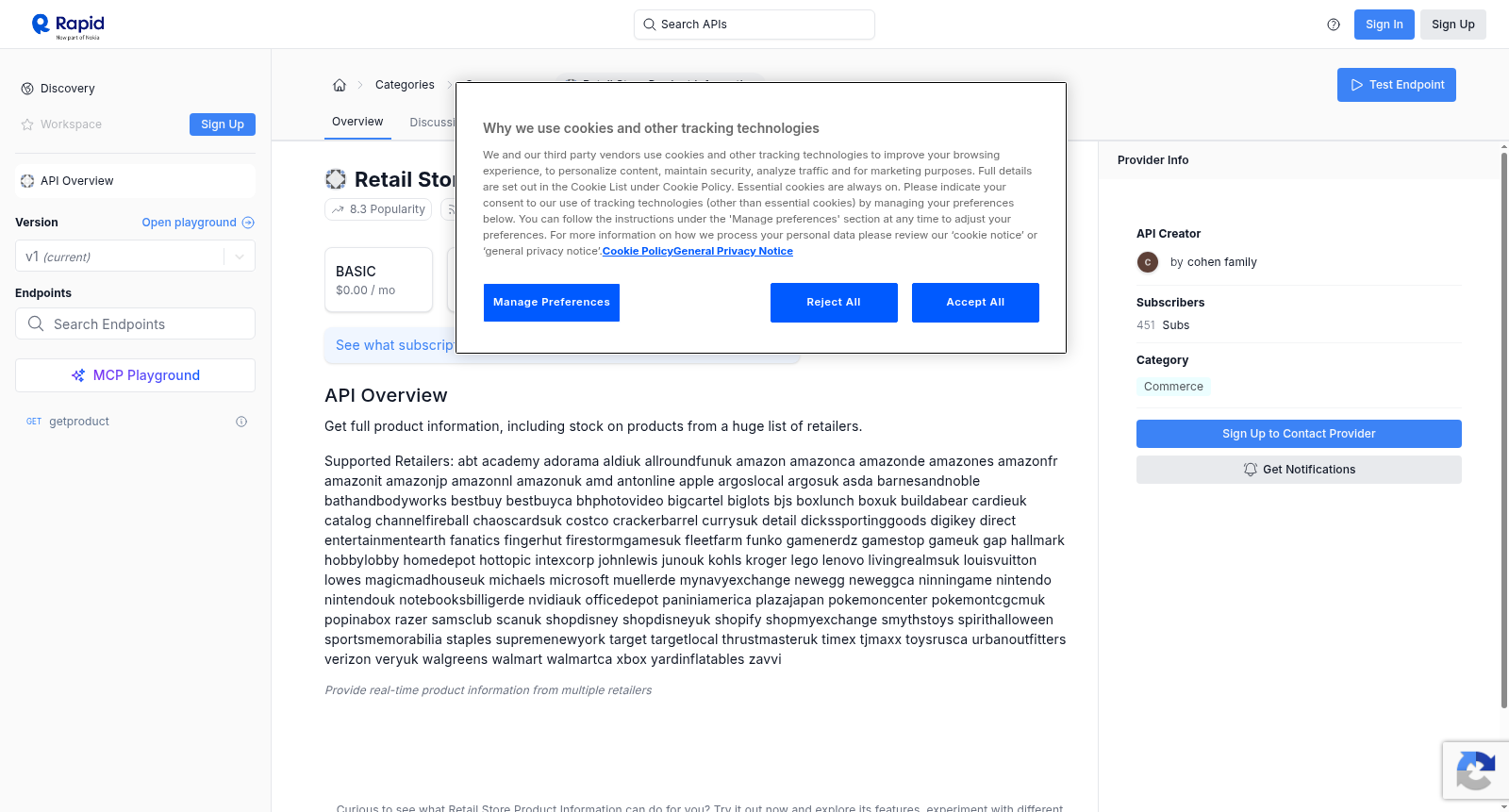This screenshot has width=1509, height=812.
Task: Click the Discovery compass icon
Action: pos(27,89)
